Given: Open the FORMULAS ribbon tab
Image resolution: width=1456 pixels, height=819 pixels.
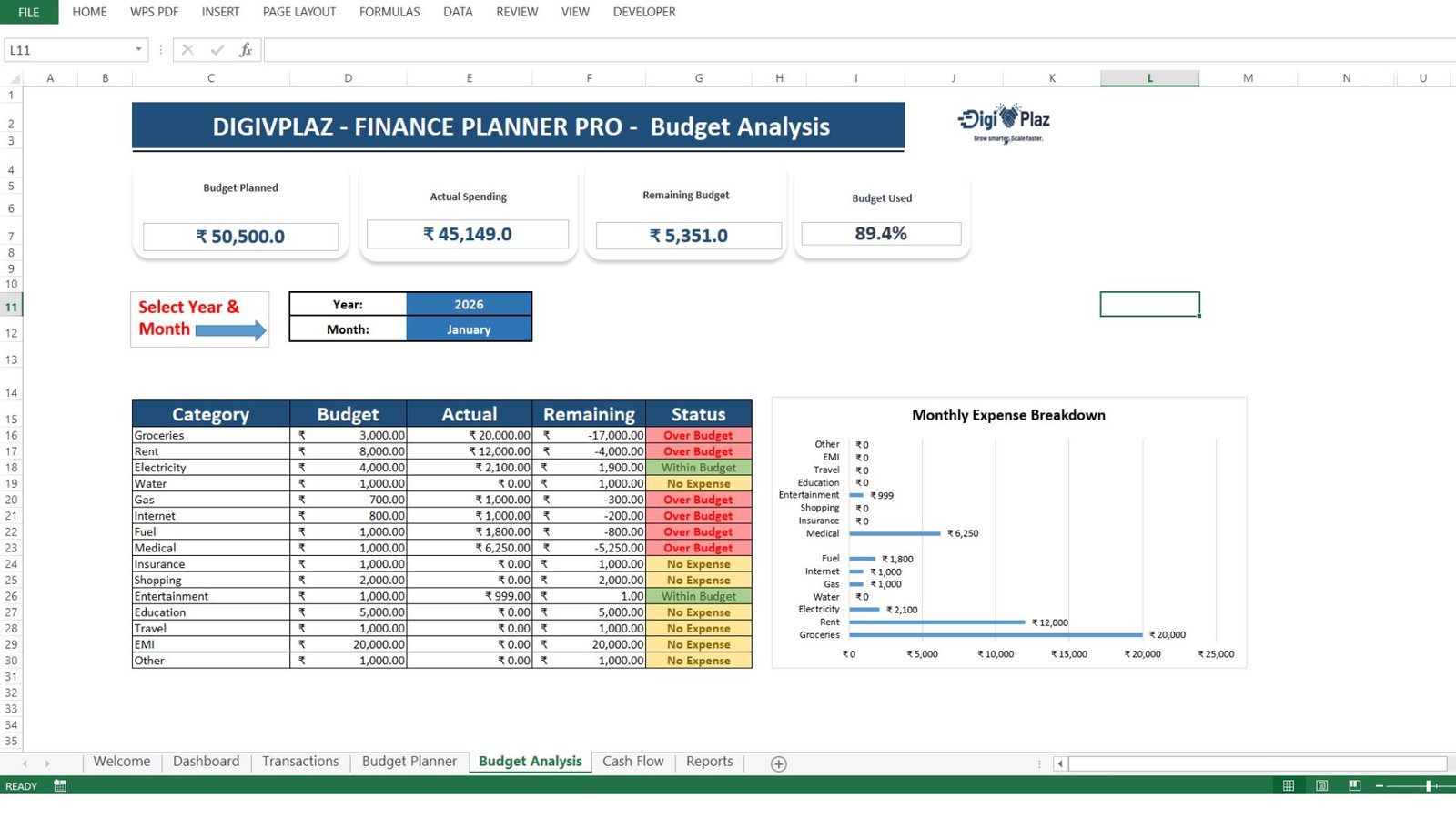Looking at the screenshot, I should [389, 12].
